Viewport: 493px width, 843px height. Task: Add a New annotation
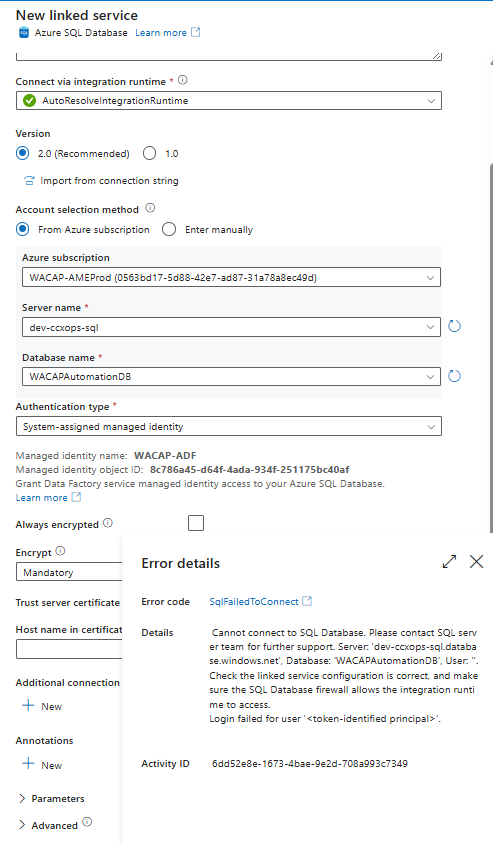pos(42,765)
